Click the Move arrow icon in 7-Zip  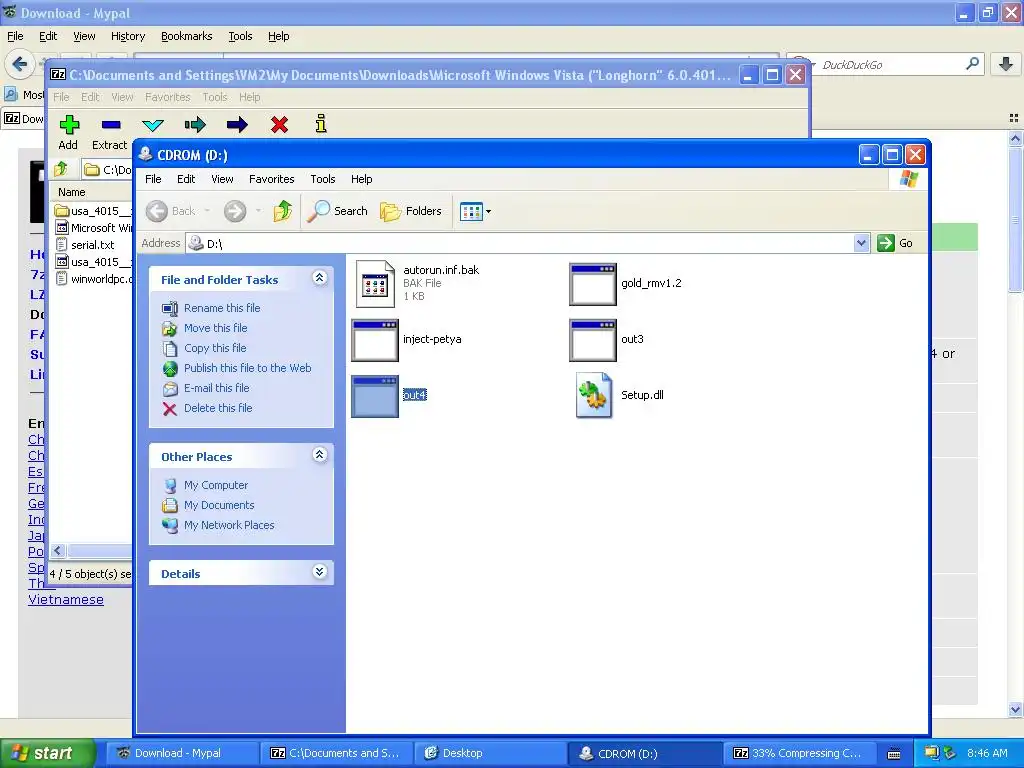[237, 124]
